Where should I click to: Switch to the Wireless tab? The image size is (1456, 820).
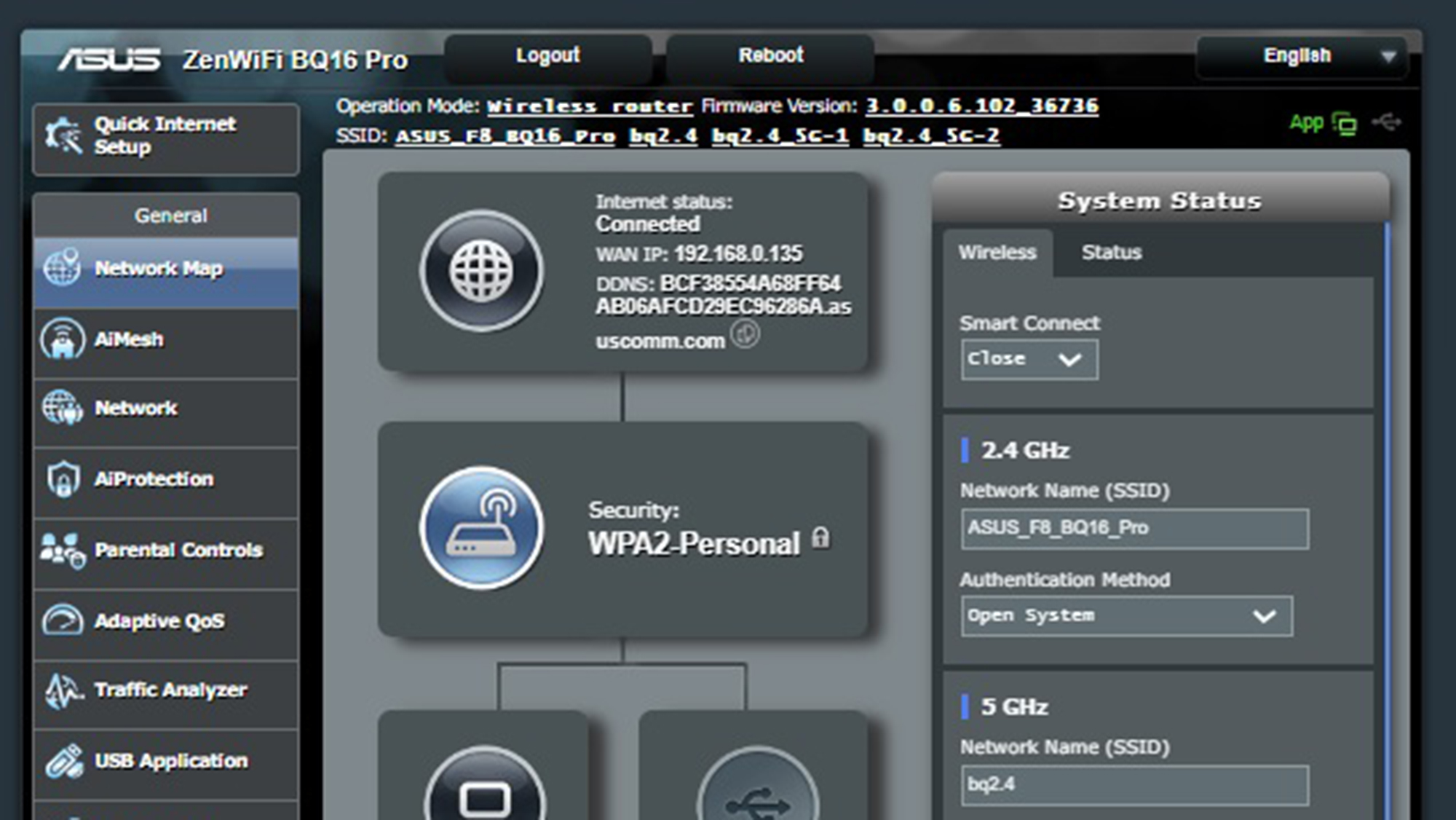coord(997,253)
